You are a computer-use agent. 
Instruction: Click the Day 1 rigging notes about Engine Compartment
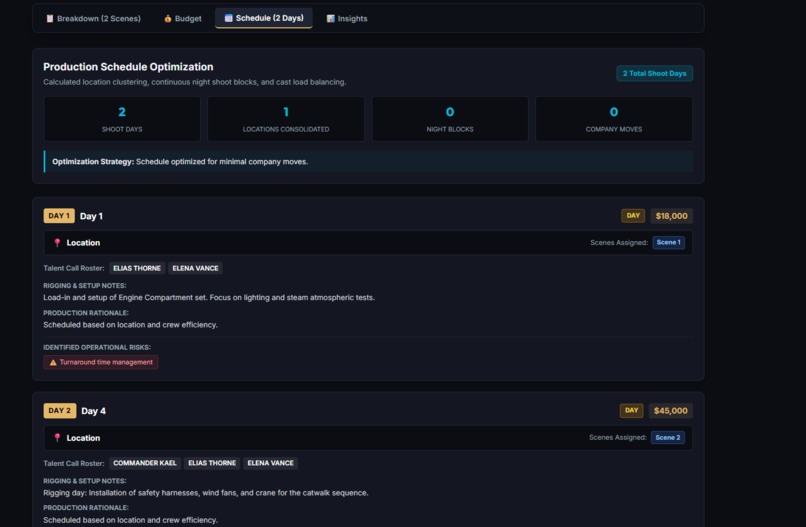(209, 298)
